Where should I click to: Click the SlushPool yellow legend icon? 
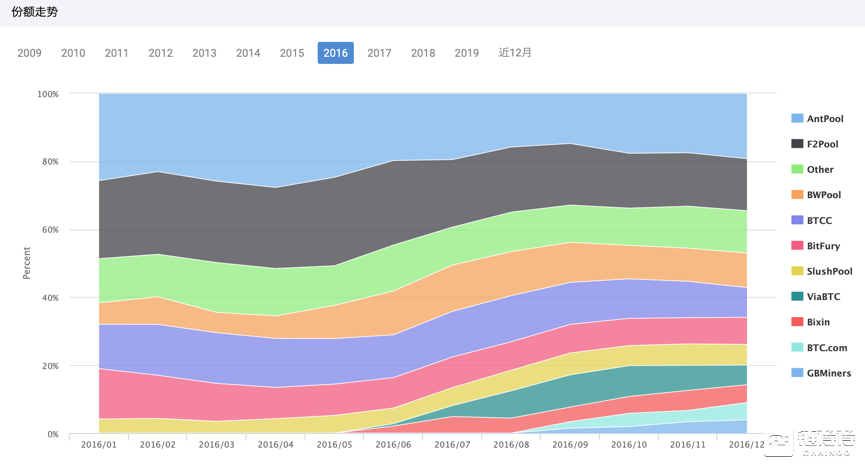click(797, 272)
